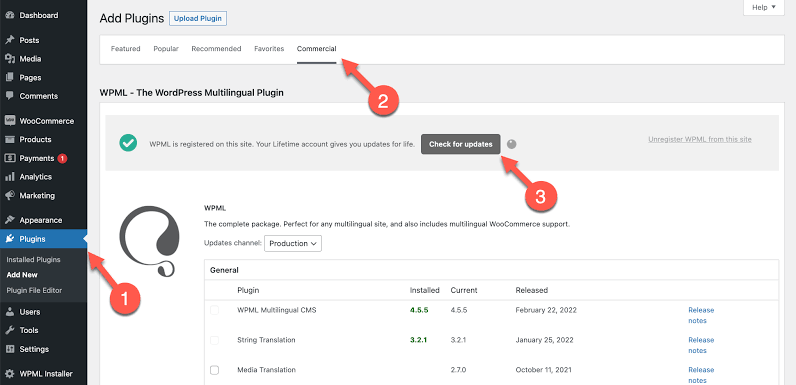
Task: Switch to the Popular tab
Action: tap(166, 49)
